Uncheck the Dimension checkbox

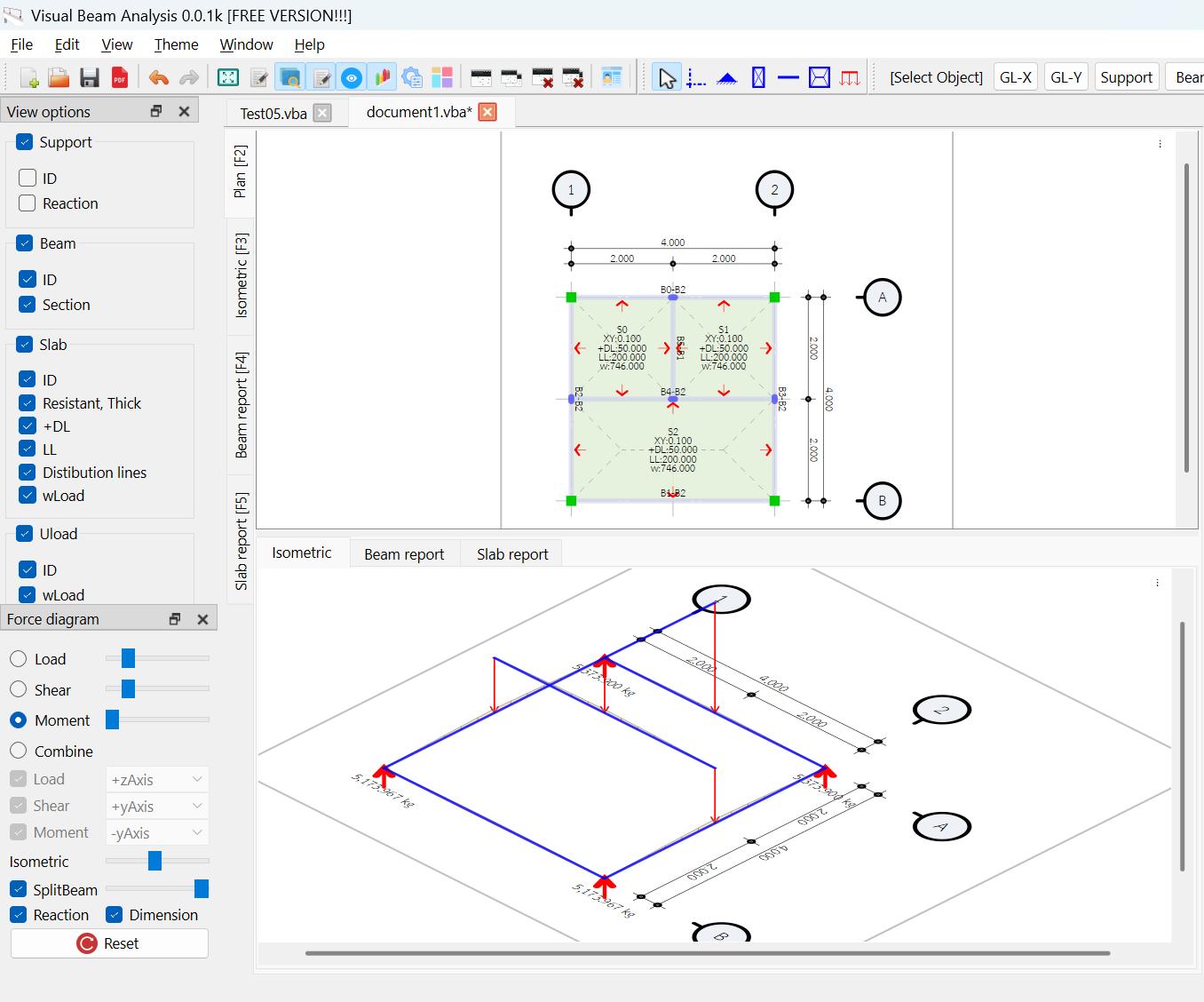pos(114,915)
